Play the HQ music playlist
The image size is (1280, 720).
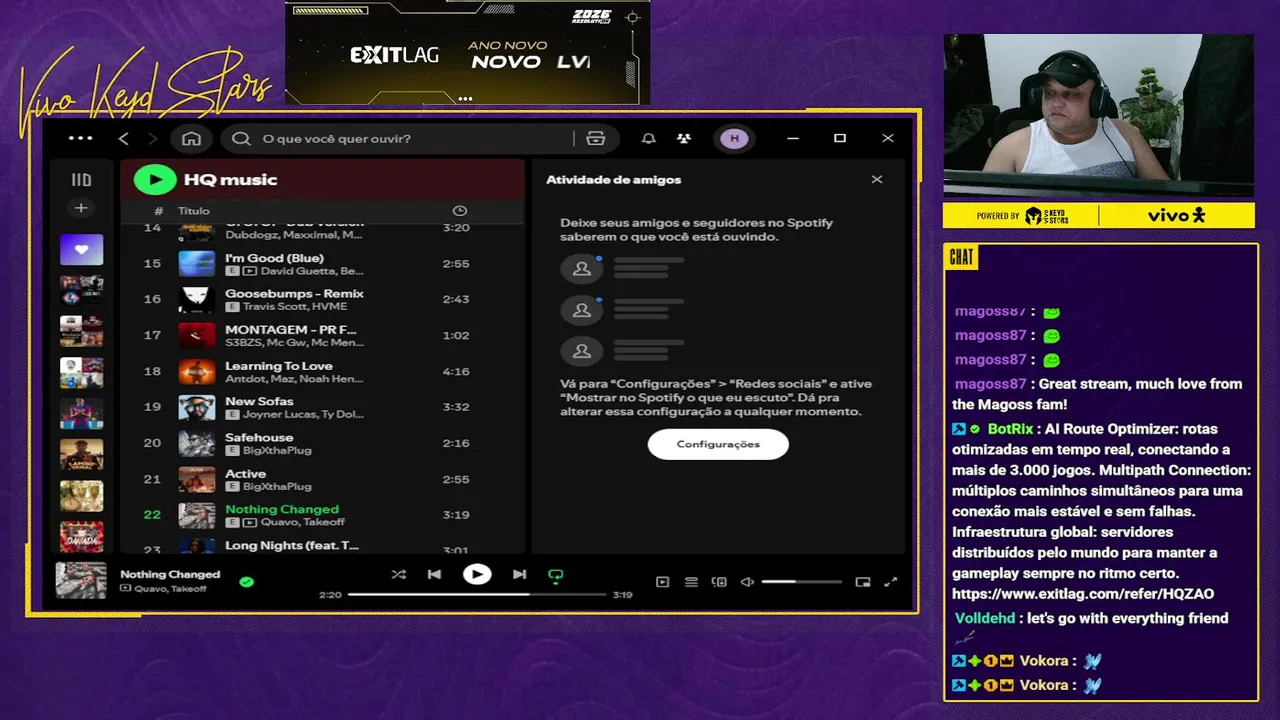coord(155,180)
